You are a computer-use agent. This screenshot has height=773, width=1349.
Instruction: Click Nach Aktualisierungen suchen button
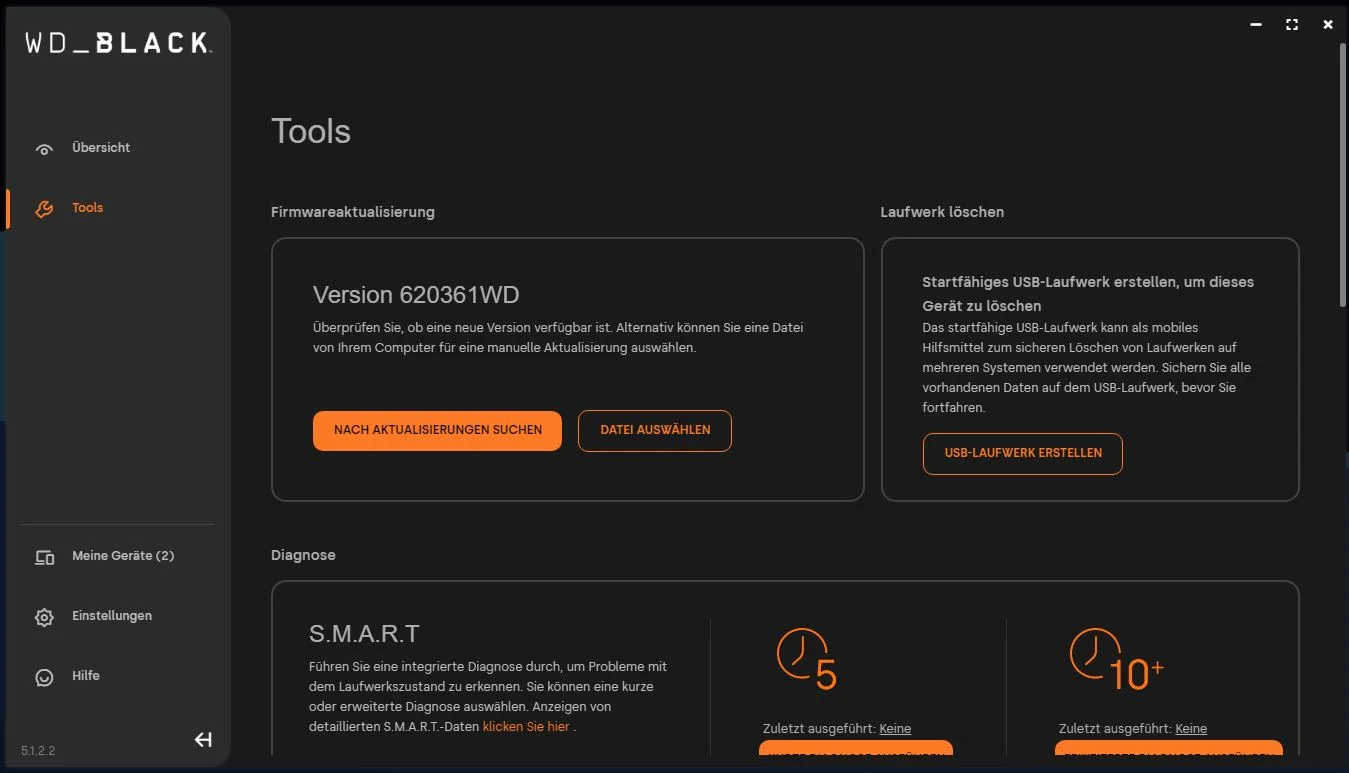point(437,430)
